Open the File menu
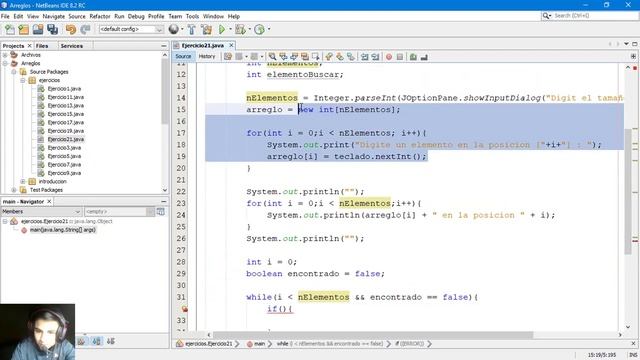Image resolution: width=640 pixels, height=360 pixels. [x=5, y=16]
